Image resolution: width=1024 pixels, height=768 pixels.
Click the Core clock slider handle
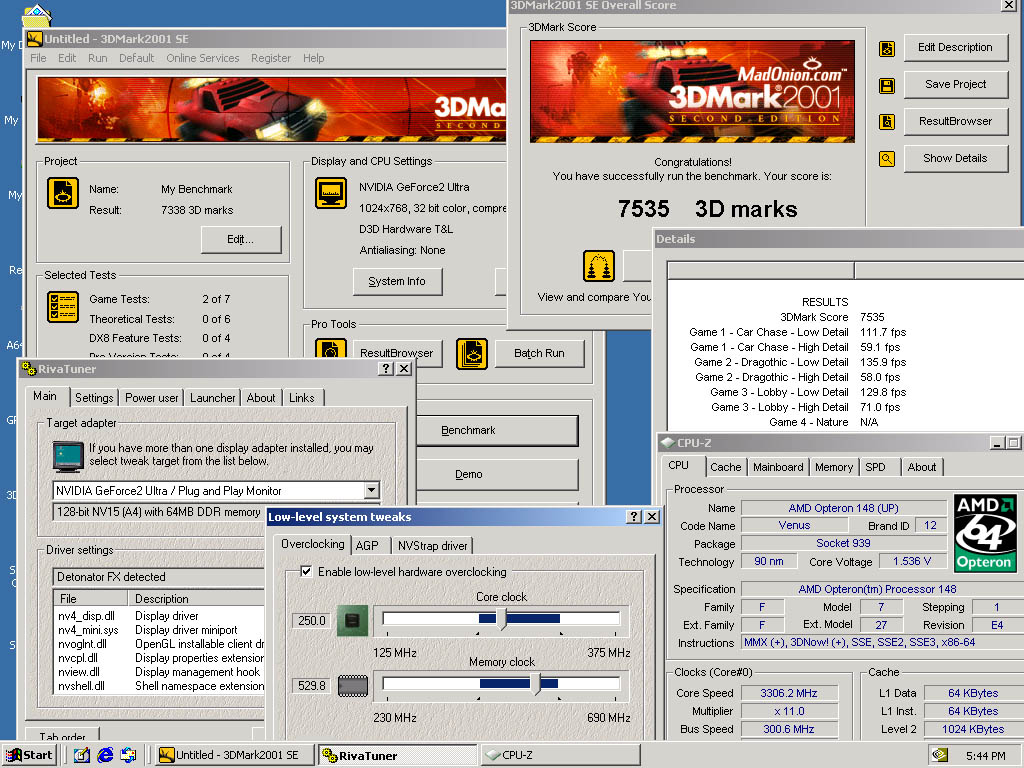[502, 619]
